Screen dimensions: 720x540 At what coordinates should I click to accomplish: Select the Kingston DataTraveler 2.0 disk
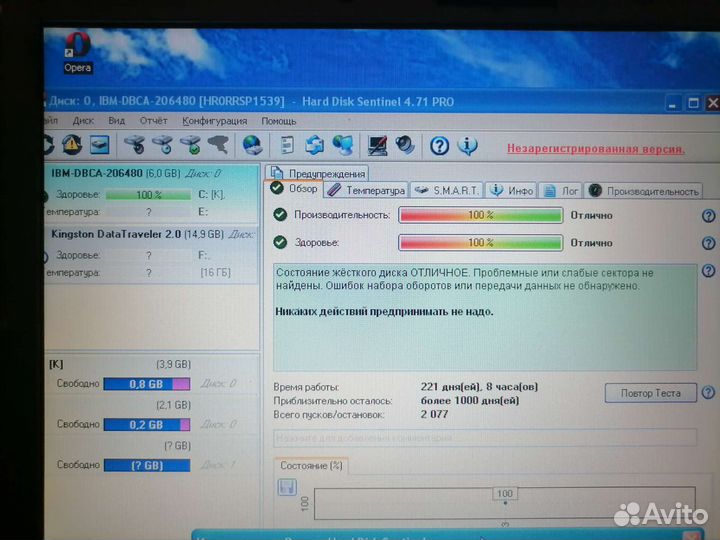click(152, 253)
